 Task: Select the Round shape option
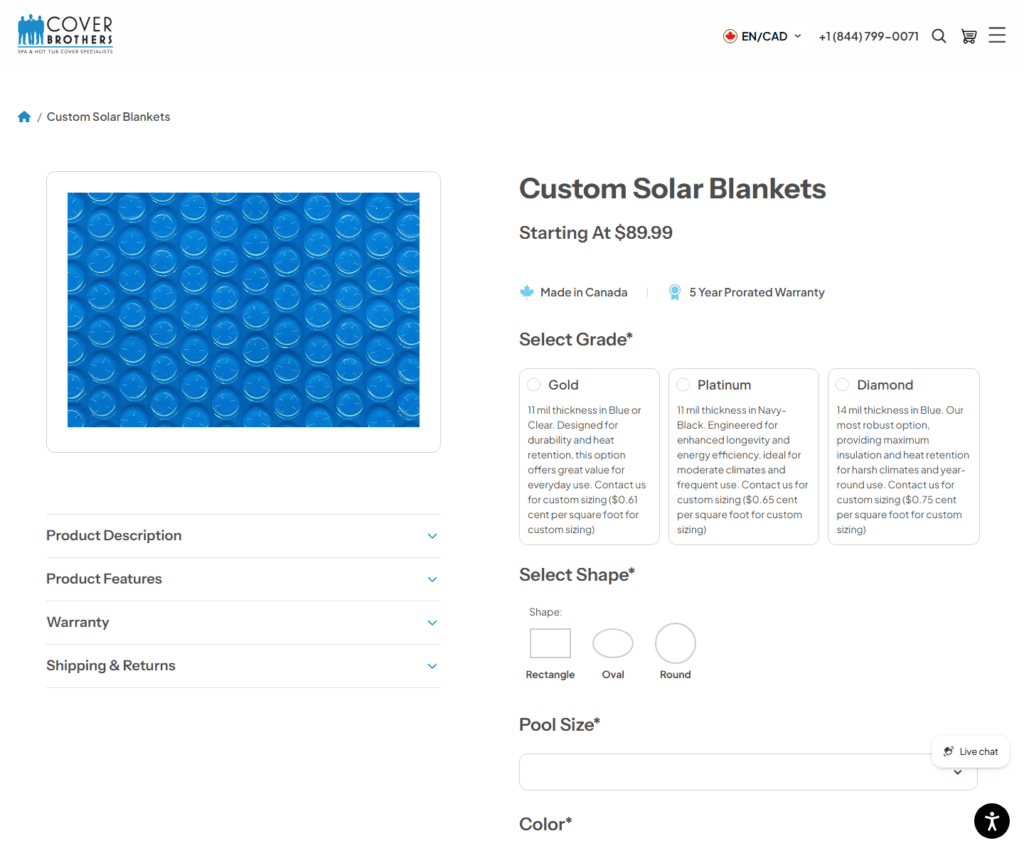(x=675, y=643)
